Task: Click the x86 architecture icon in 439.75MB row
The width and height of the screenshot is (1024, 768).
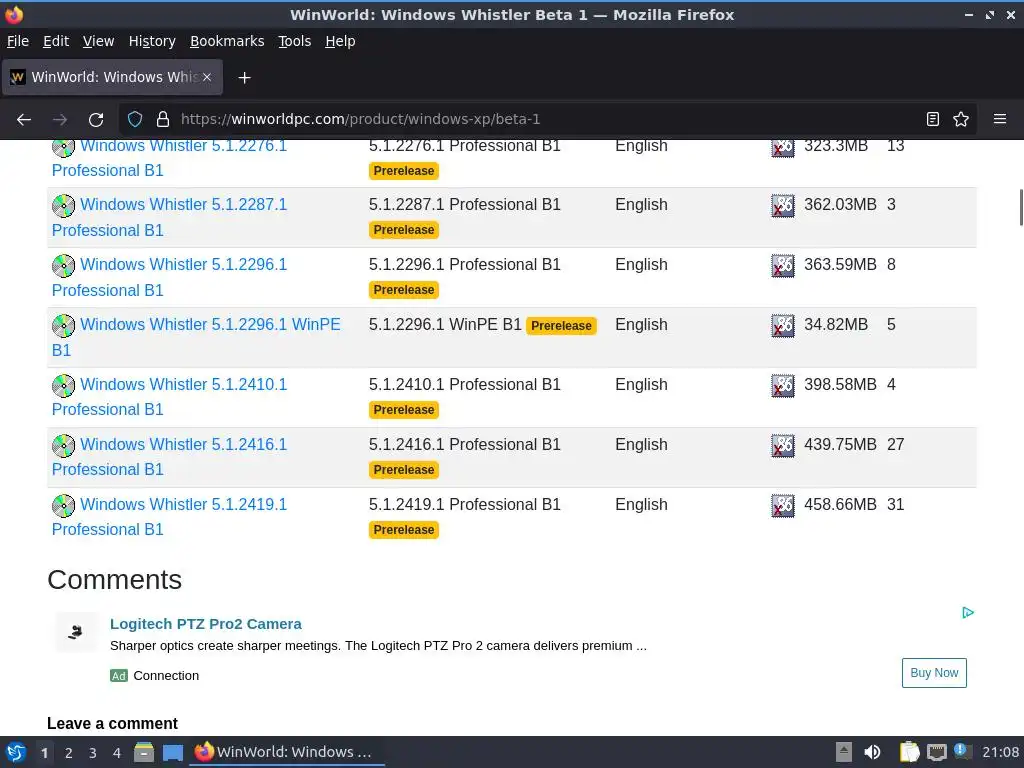Action: pyautogui.click(x=783, y=446)
